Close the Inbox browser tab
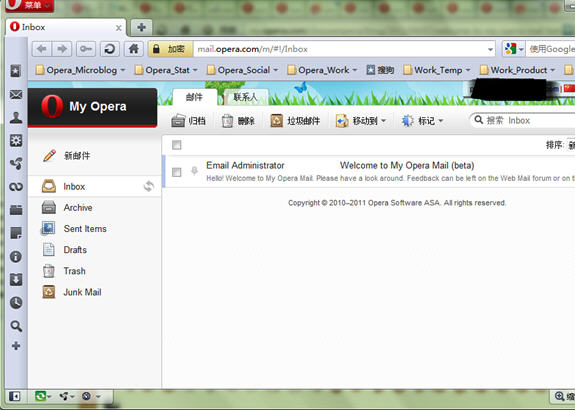This screenshot has width=575, height=410. point(118,28)
